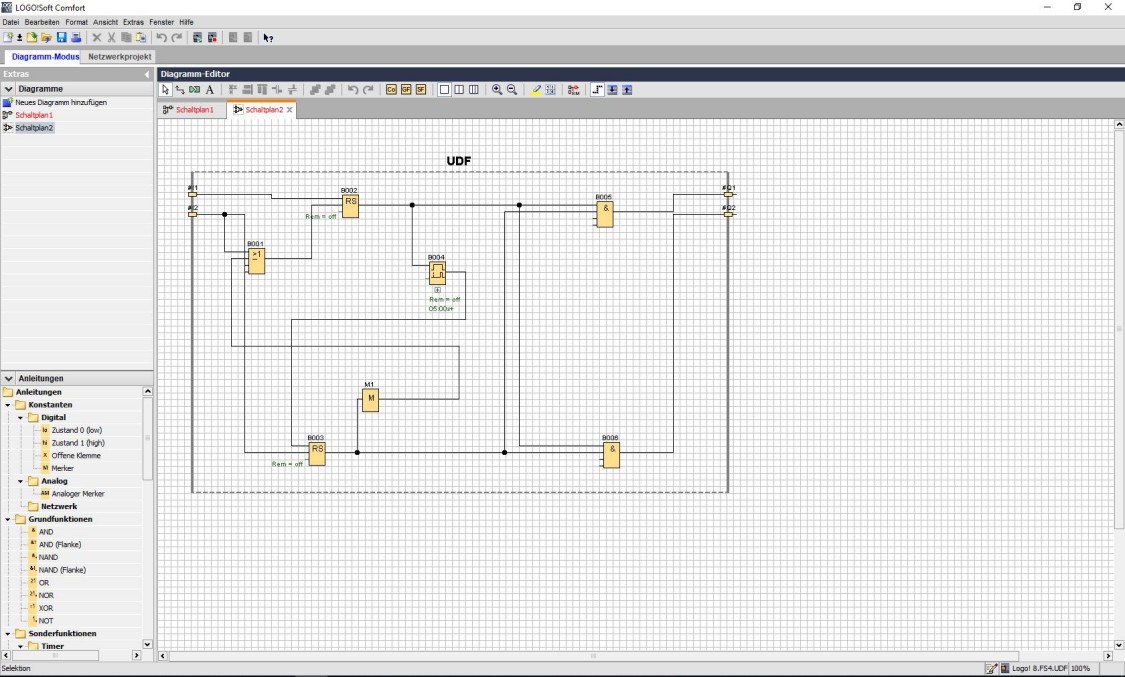Open the SF special functions palette
Screen dimensions: 1125x677
click(x=420, y=89)
